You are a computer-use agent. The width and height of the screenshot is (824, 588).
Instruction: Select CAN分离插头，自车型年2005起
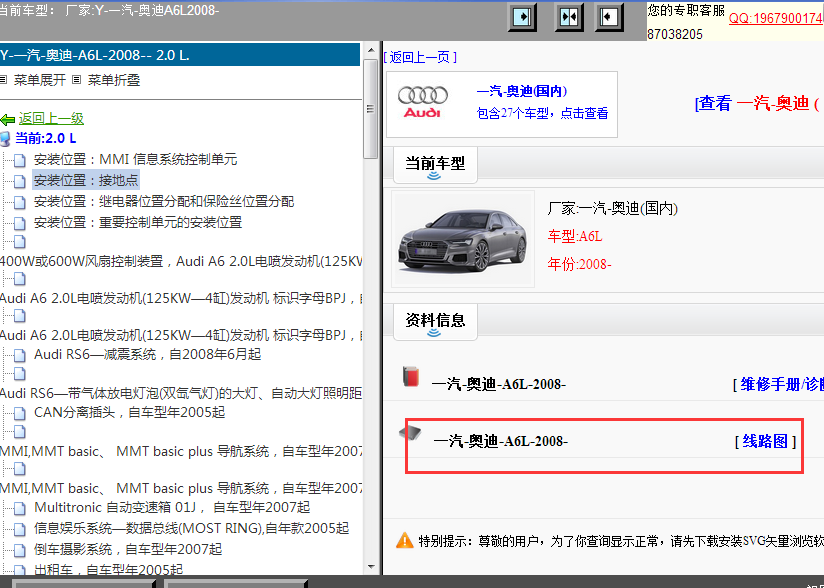point(129,412)
